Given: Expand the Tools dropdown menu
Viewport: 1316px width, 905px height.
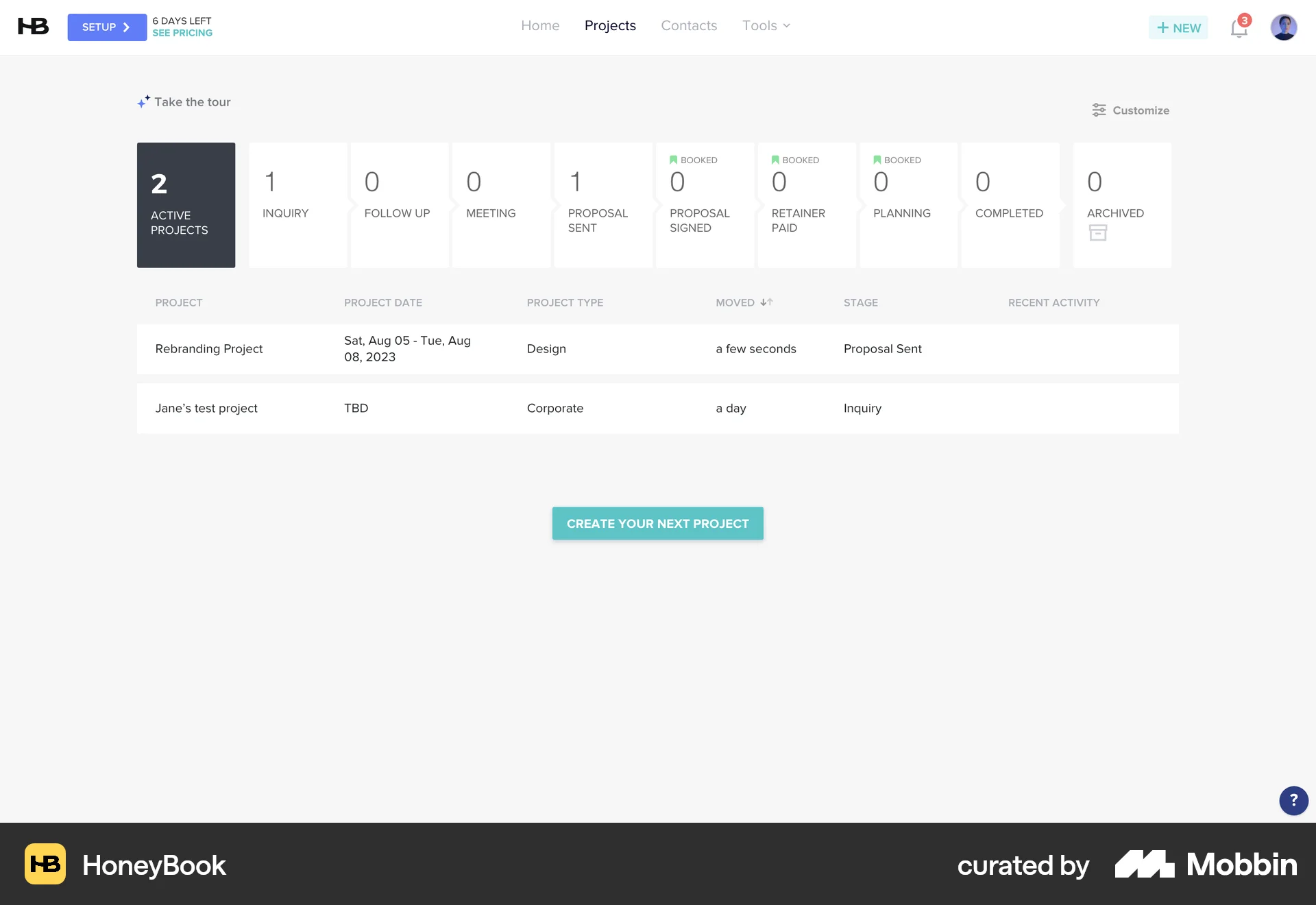Looking at the screenshot, I should pyautogui.click(x=766, y=25).
